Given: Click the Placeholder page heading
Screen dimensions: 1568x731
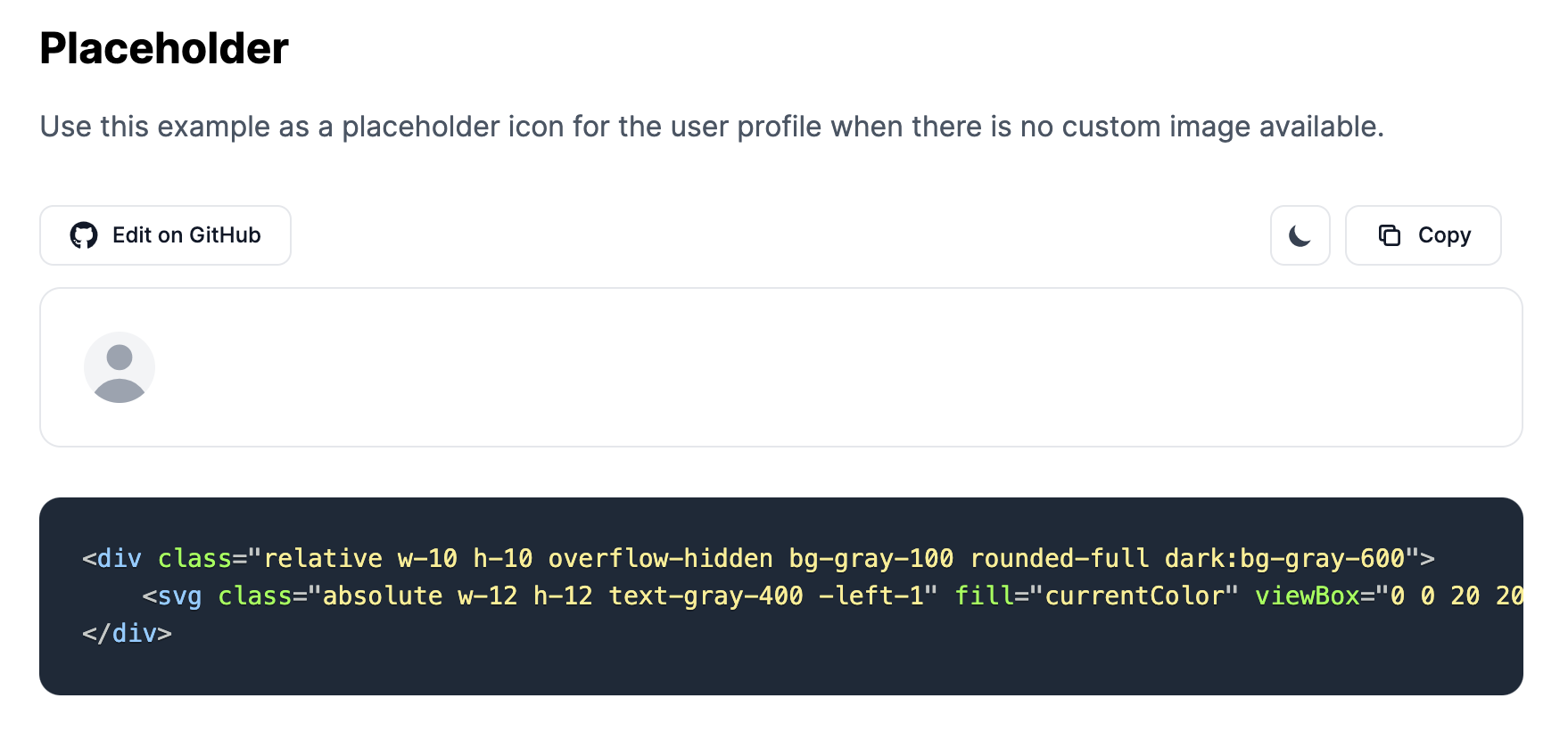Looking at the screenshot, I should click(x=164, y=49).
